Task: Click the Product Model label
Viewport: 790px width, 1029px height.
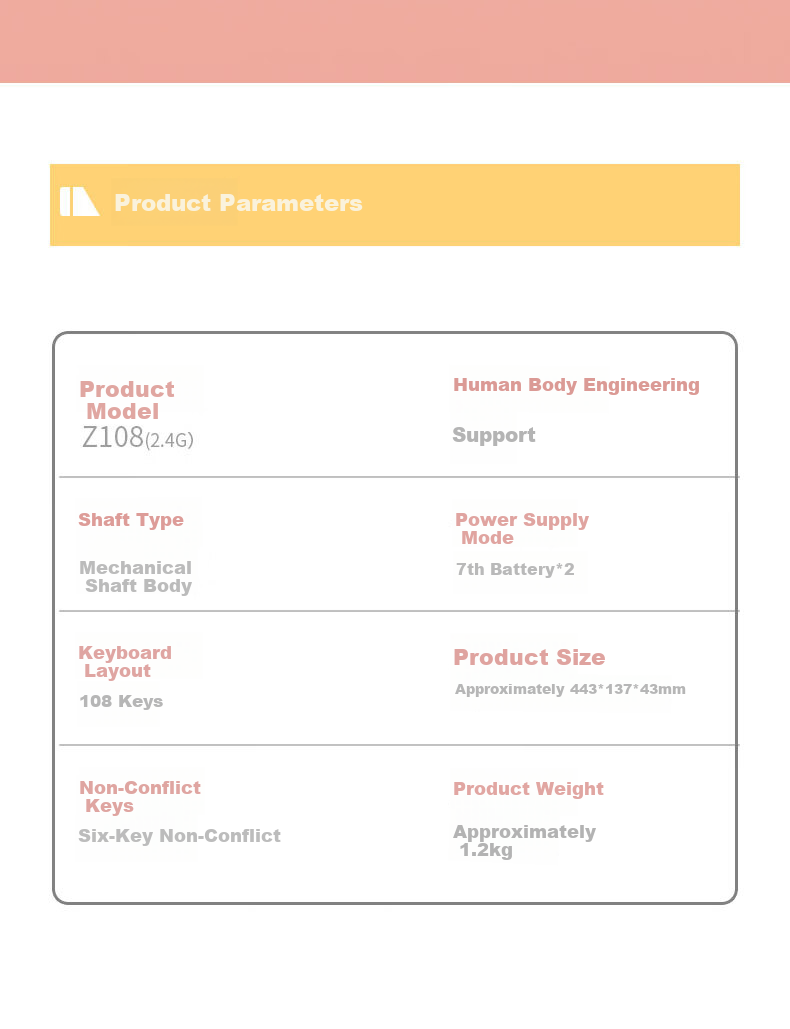Action: (x=127, y=400)
